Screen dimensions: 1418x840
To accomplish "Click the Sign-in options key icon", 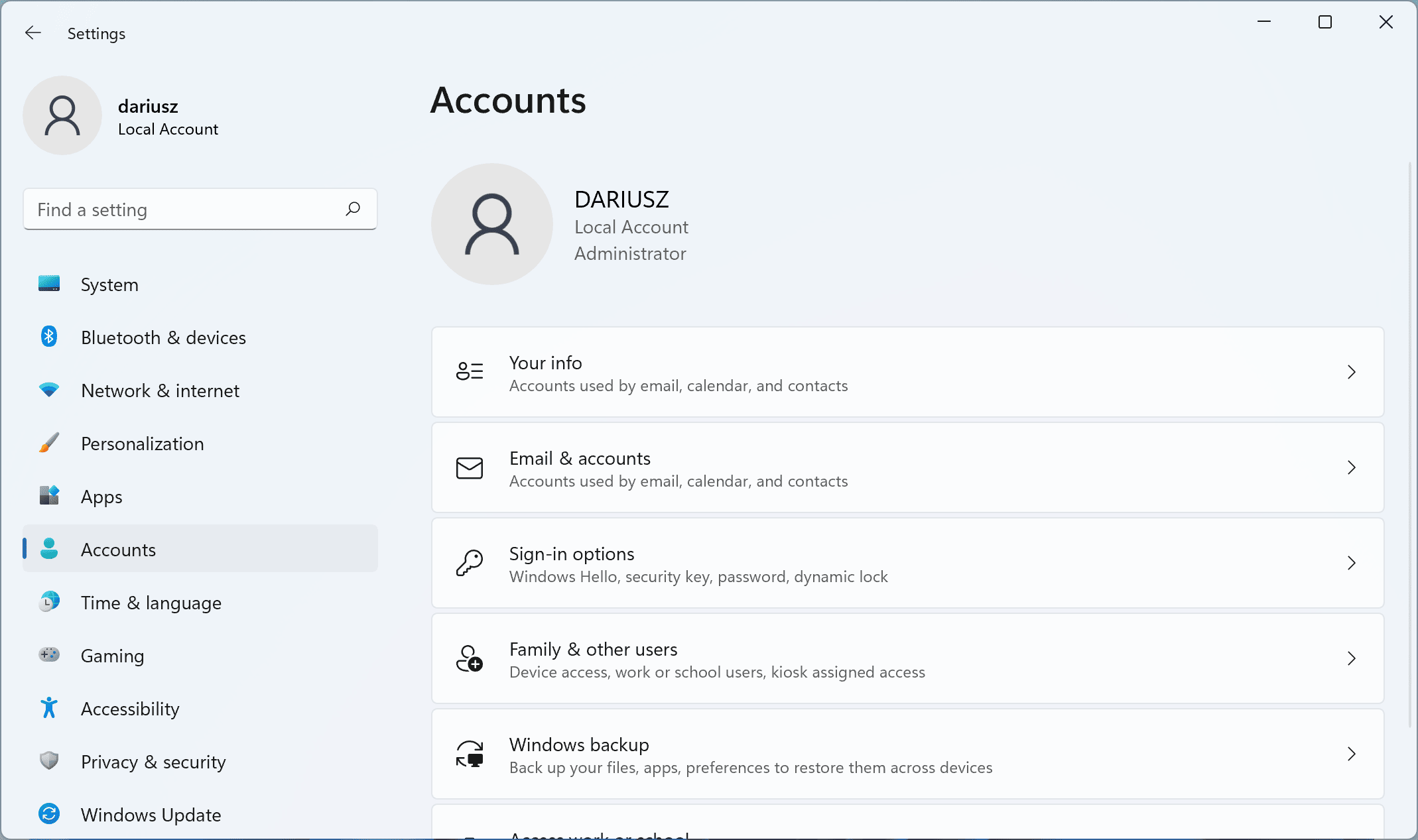I will click(x=470, y=563).
